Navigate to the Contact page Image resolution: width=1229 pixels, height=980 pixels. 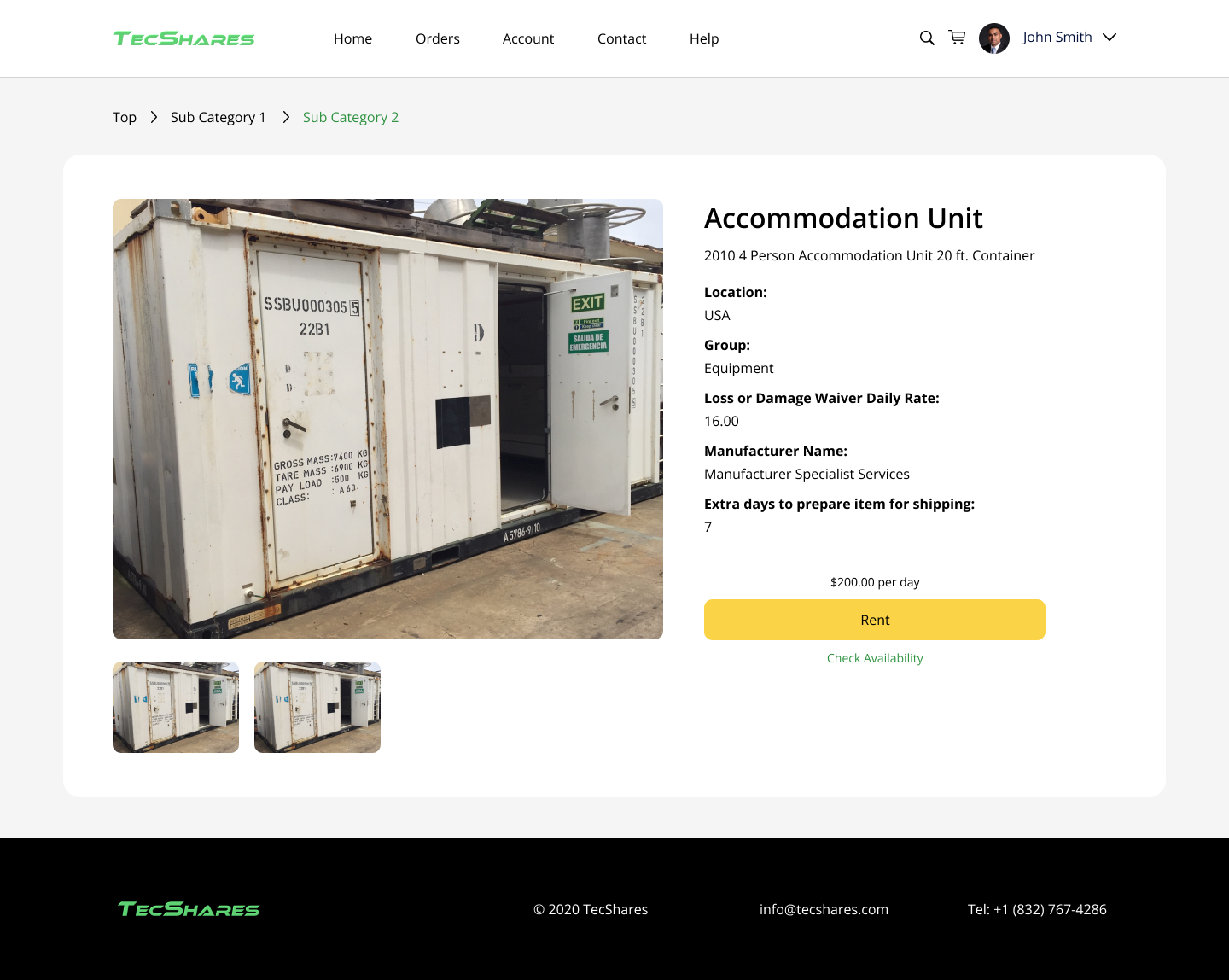[x=621, y=38]
